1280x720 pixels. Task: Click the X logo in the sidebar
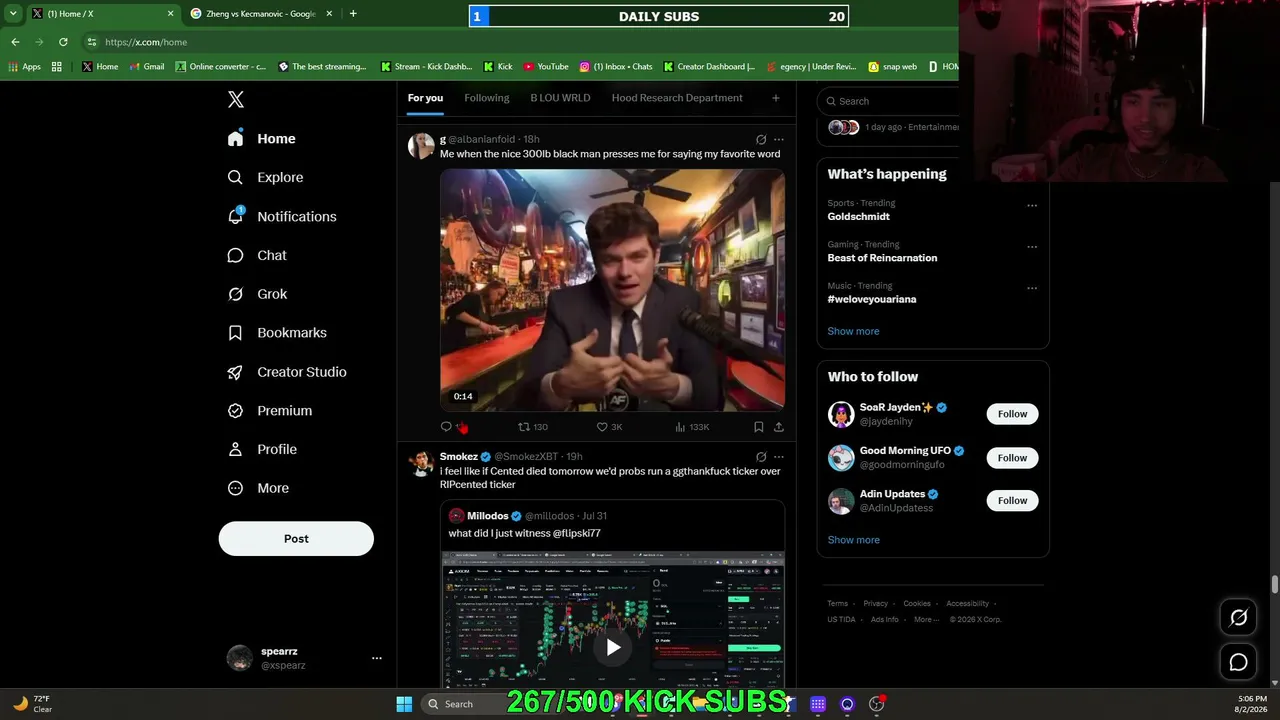click(x=236, y=99)
